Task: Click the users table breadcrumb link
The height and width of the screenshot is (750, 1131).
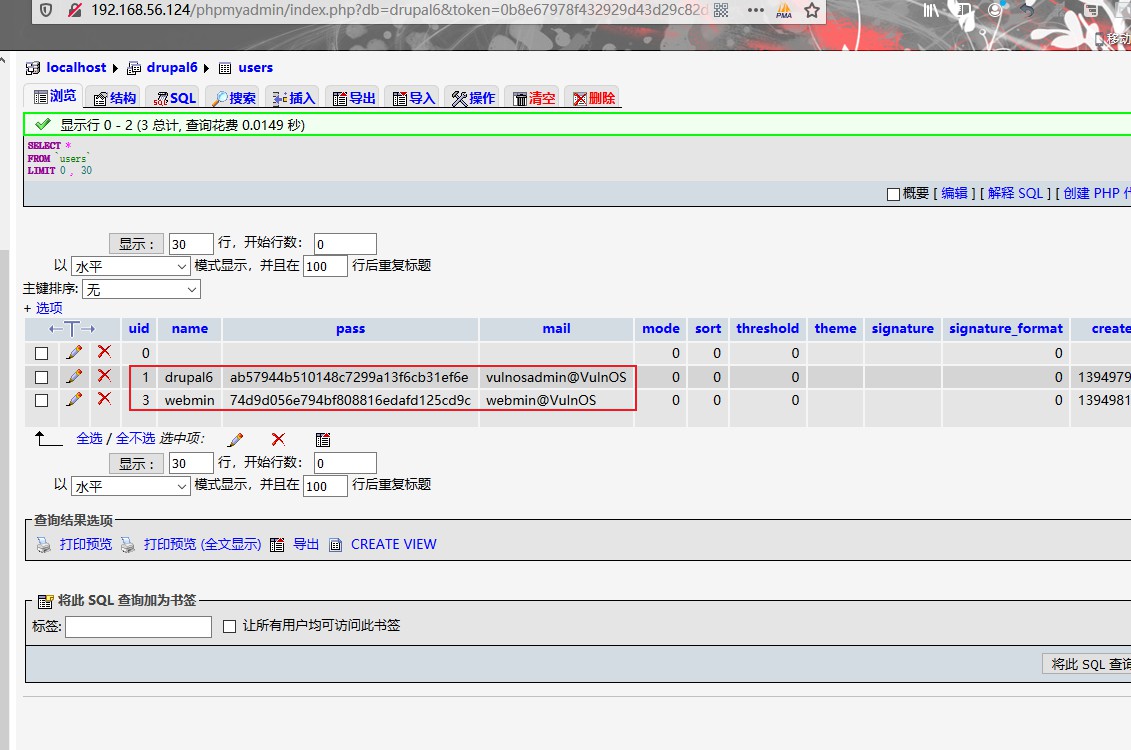Action: [255, 68]
